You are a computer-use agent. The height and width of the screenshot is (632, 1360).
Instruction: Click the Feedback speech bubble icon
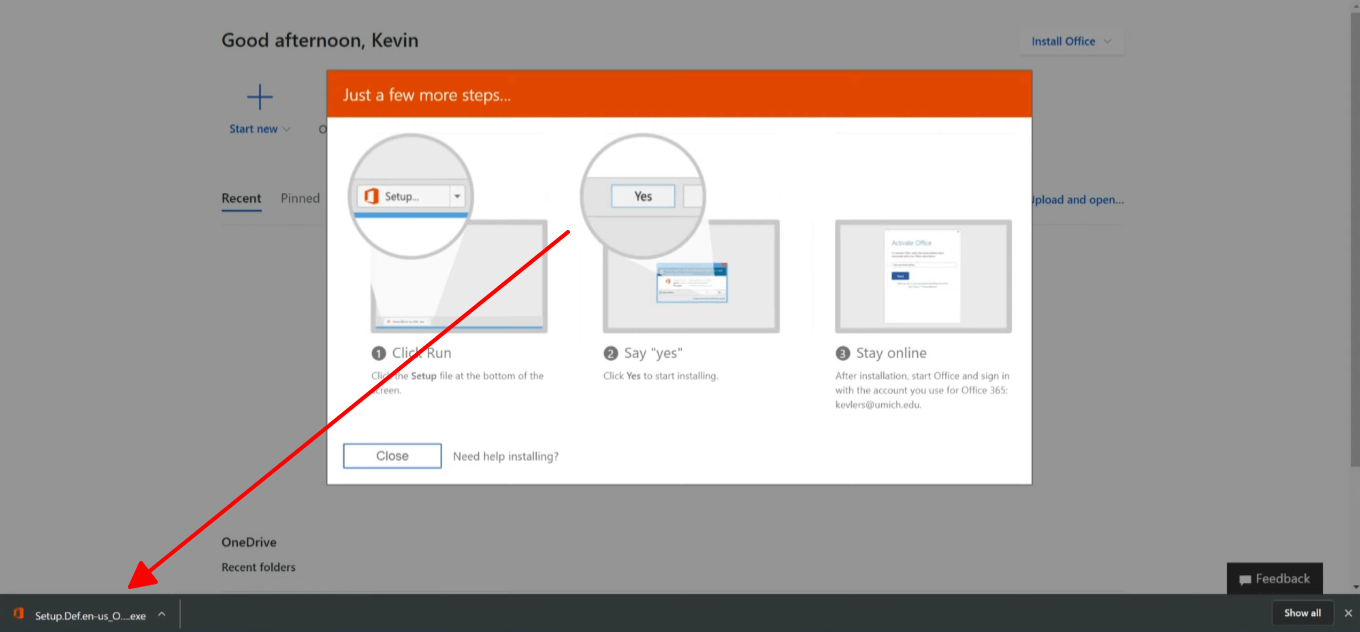(x=1245, y=580)
